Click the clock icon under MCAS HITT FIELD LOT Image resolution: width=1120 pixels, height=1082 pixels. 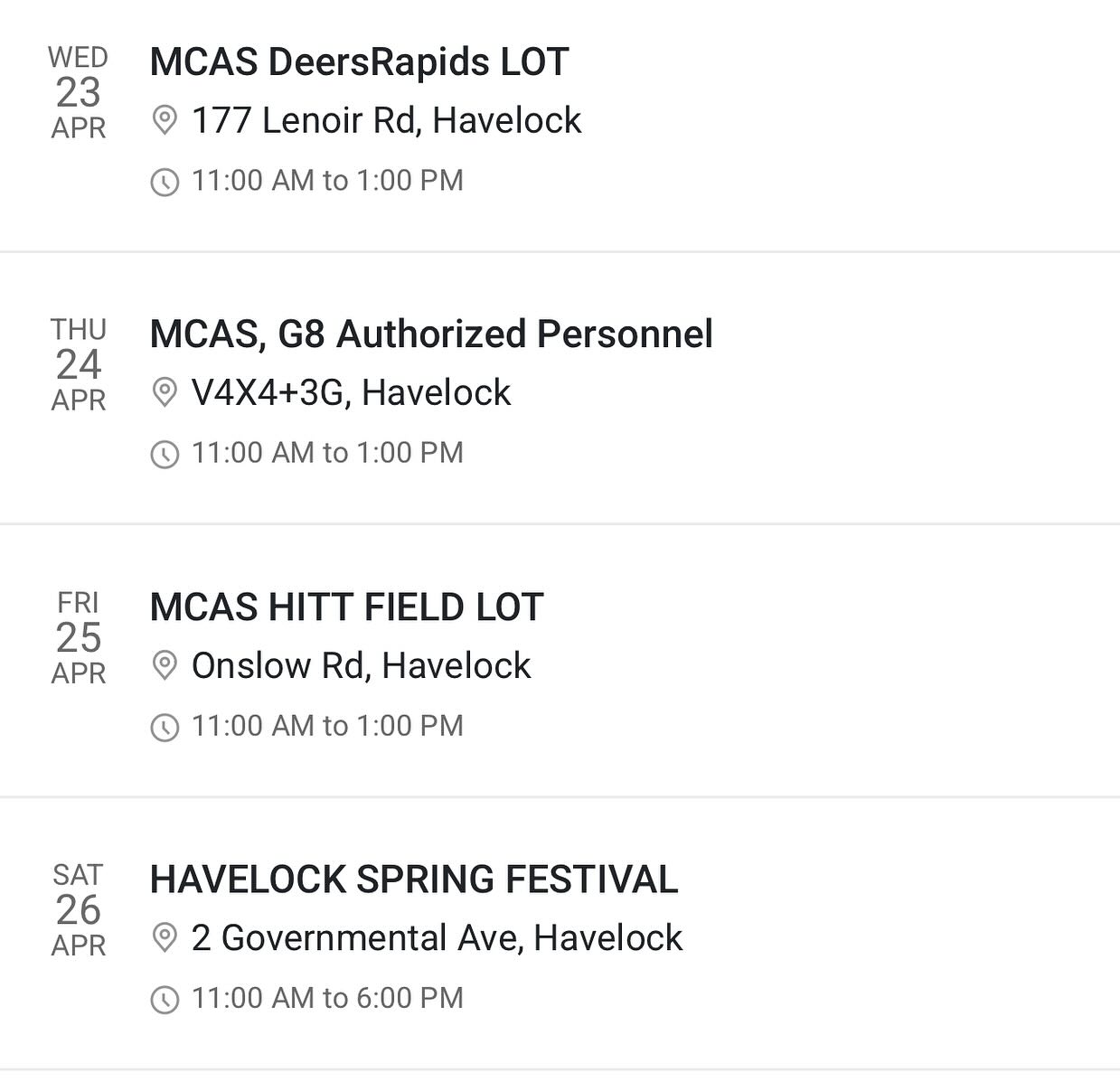point(164,727)
